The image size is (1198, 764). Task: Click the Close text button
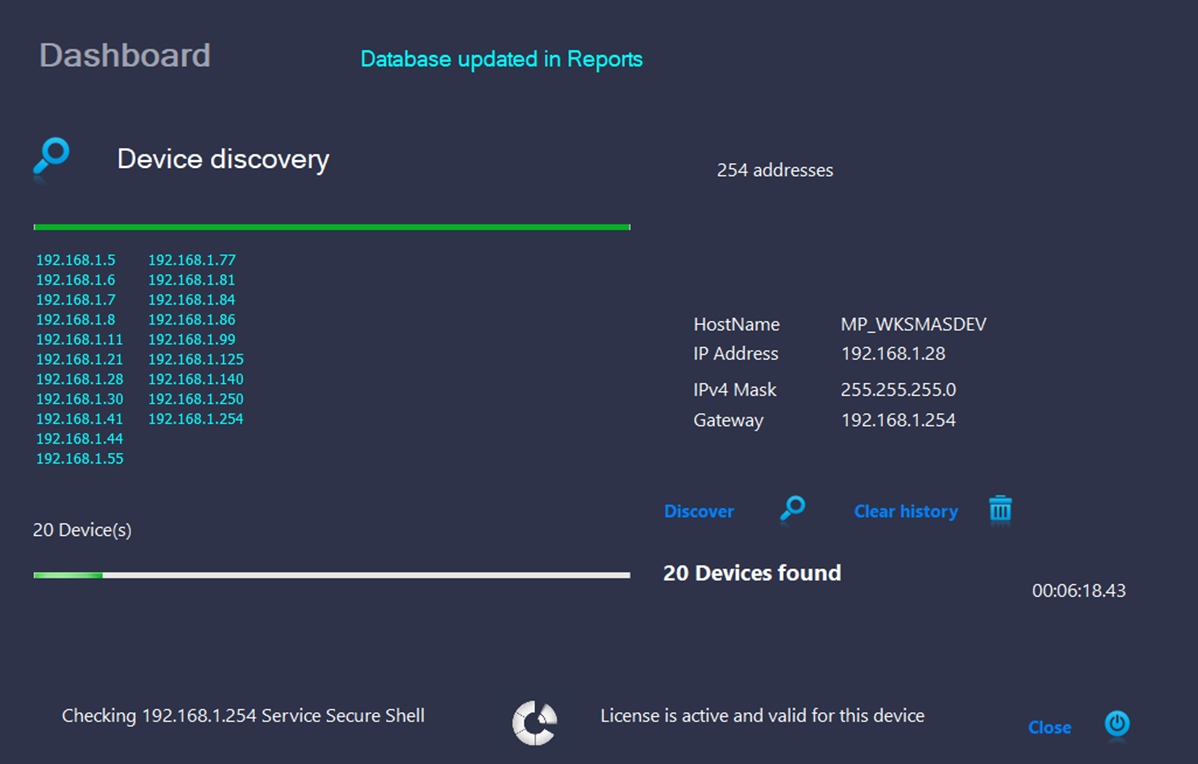click(x=1049, y=727)
